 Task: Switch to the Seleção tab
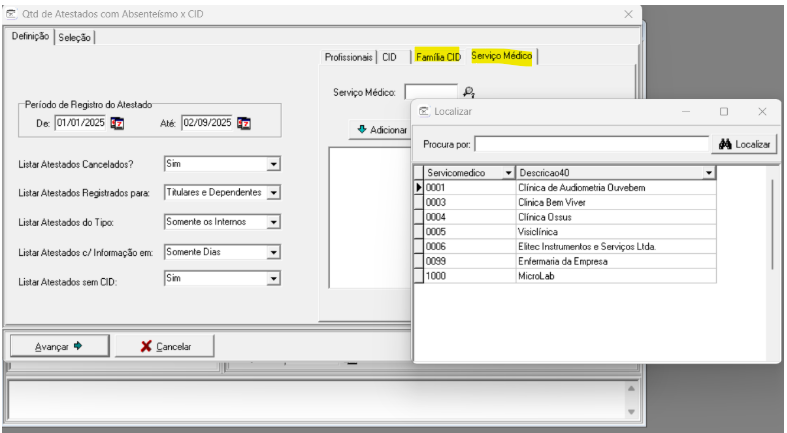point(75,37)
